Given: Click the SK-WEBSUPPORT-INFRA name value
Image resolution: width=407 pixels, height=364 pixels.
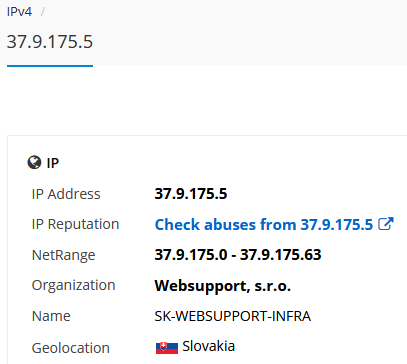Looking at the screenshot, I should (x=233, y=316).
